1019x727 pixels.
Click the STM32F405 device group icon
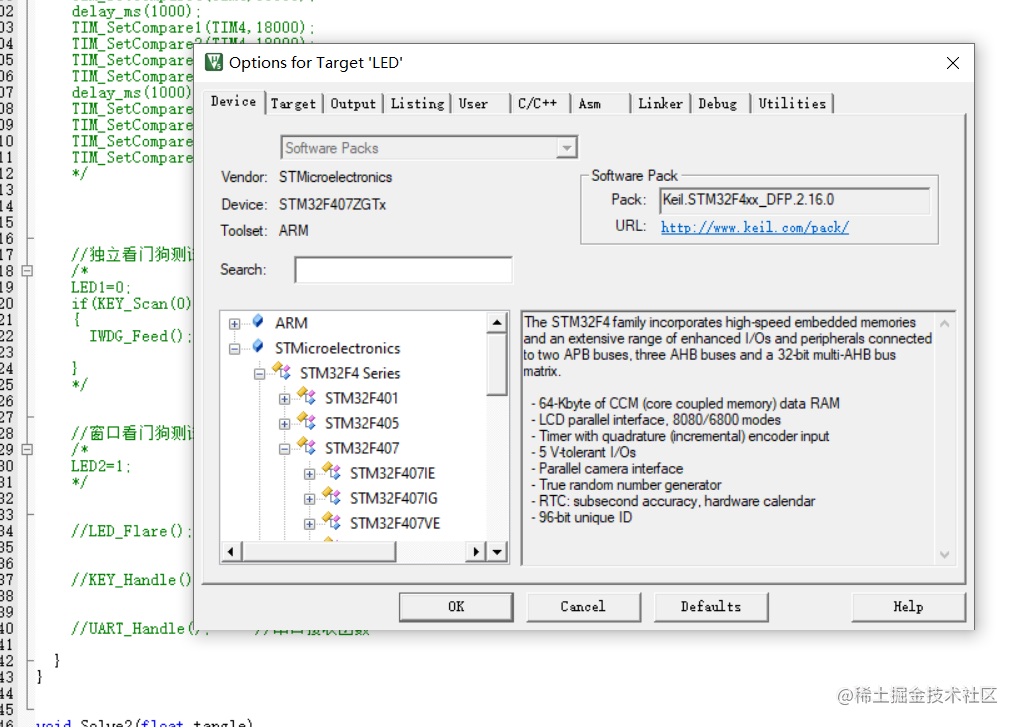tap(307, 422)
